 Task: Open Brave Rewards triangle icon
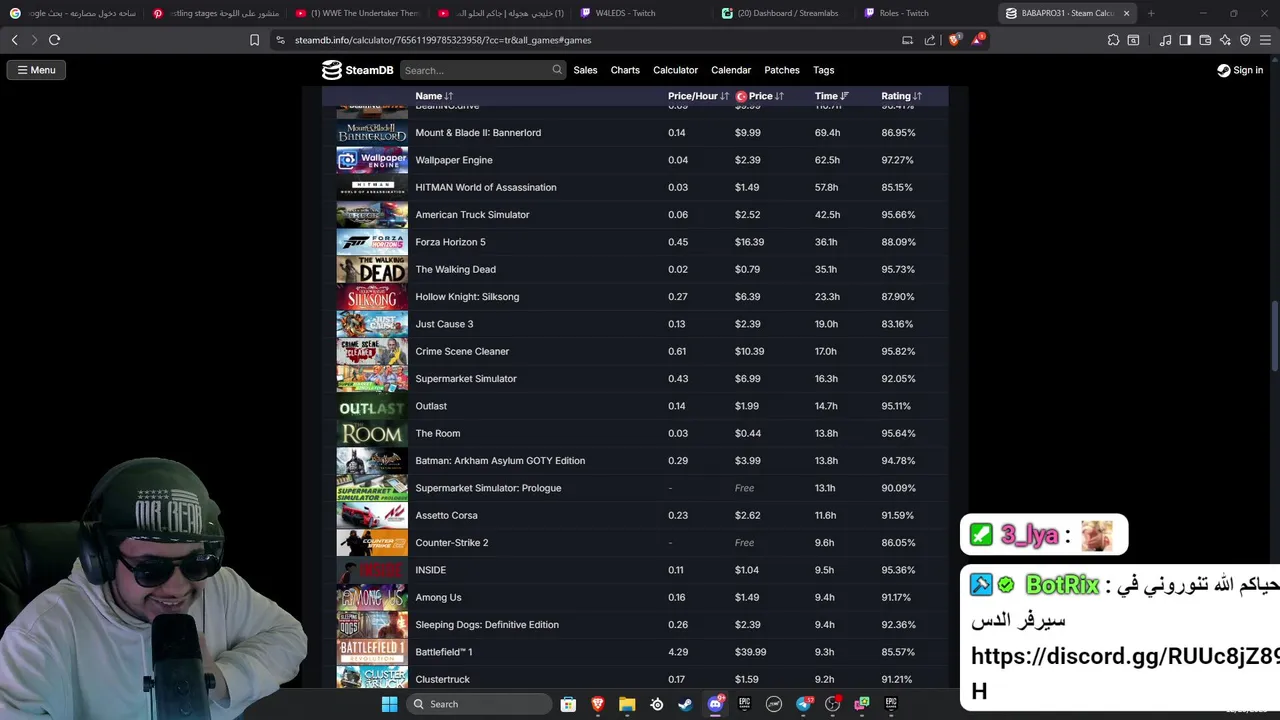pos(979,40)
